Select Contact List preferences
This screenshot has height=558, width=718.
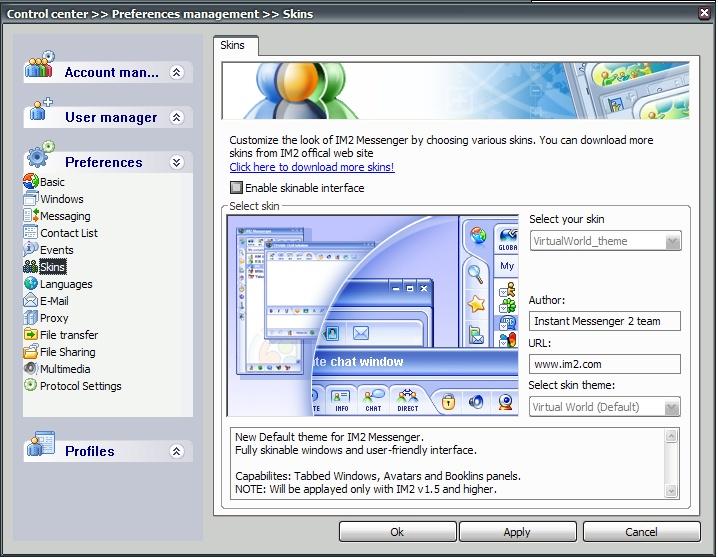(x=69, y=233)
